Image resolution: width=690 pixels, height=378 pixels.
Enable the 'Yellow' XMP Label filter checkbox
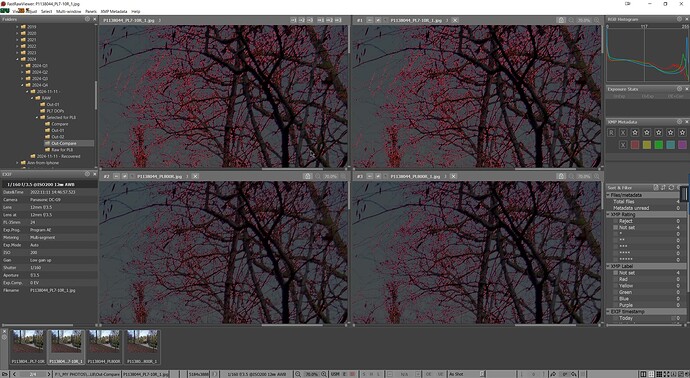coord(615,286)
